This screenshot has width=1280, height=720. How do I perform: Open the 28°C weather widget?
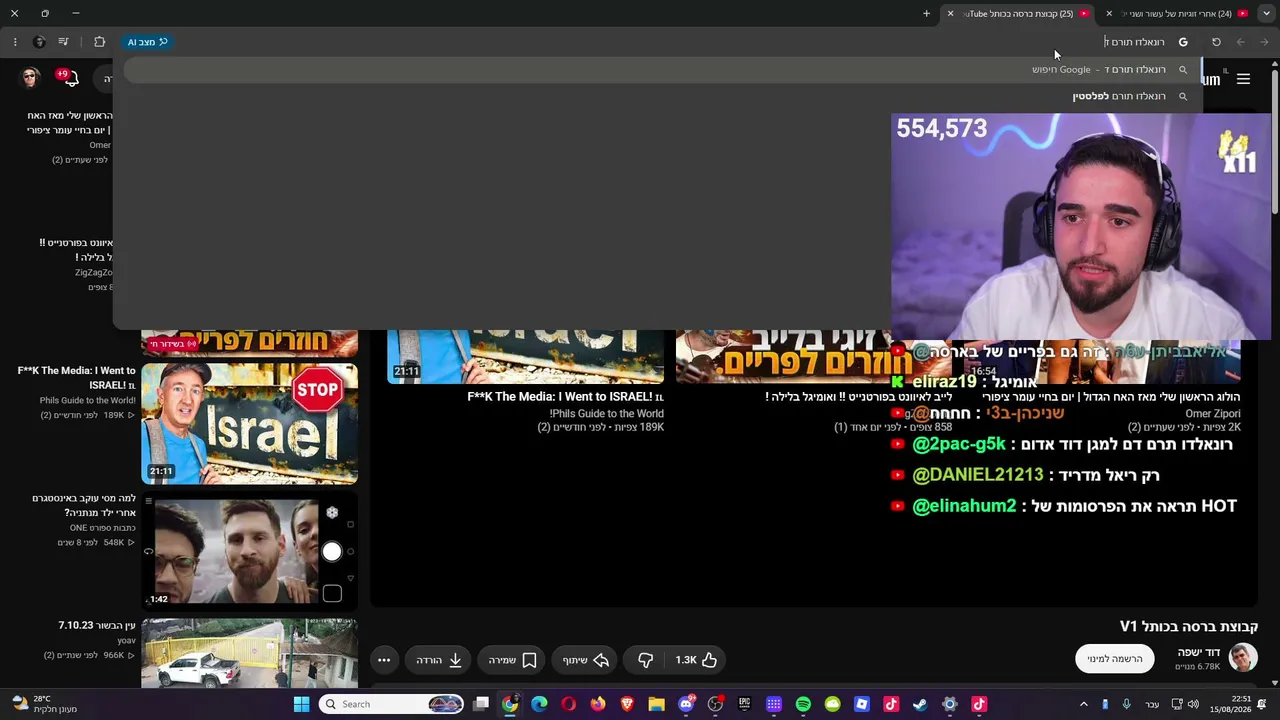(x=44, y=704)
